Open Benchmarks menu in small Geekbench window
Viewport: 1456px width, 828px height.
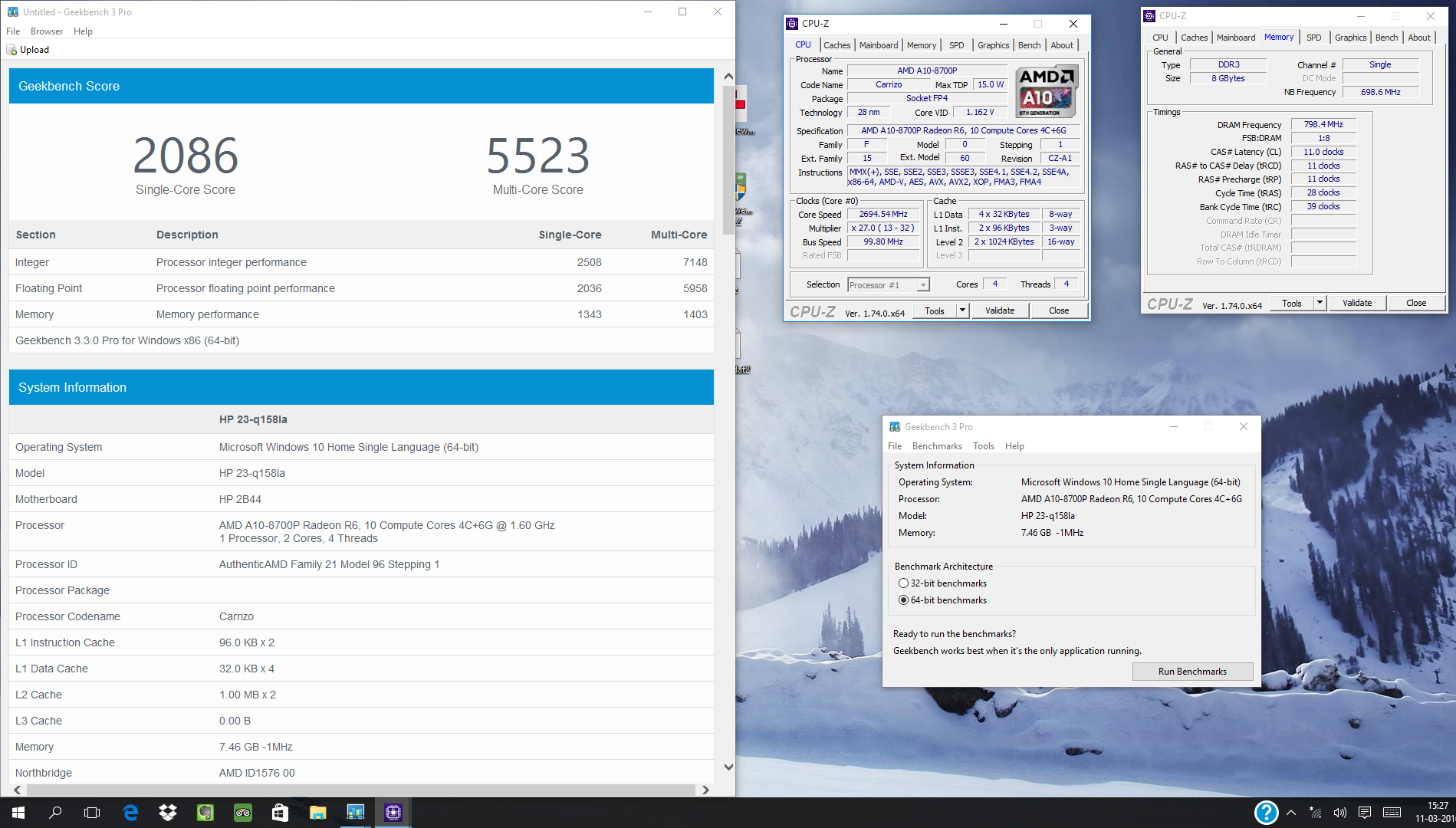[937, 446]
